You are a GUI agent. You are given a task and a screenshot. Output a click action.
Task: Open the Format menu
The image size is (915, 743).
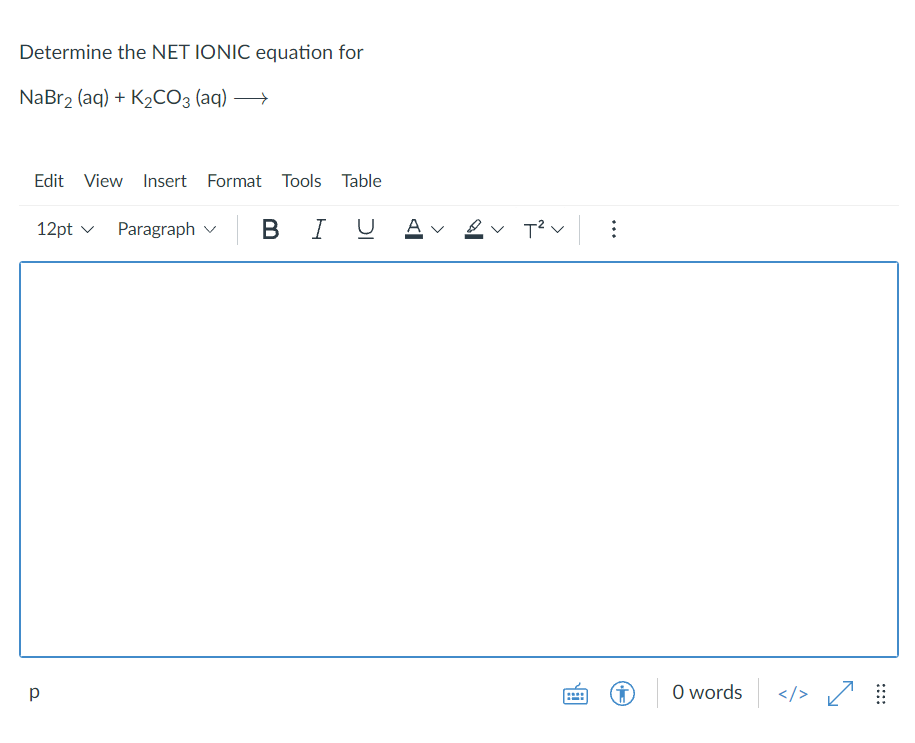tap(234, 181)
